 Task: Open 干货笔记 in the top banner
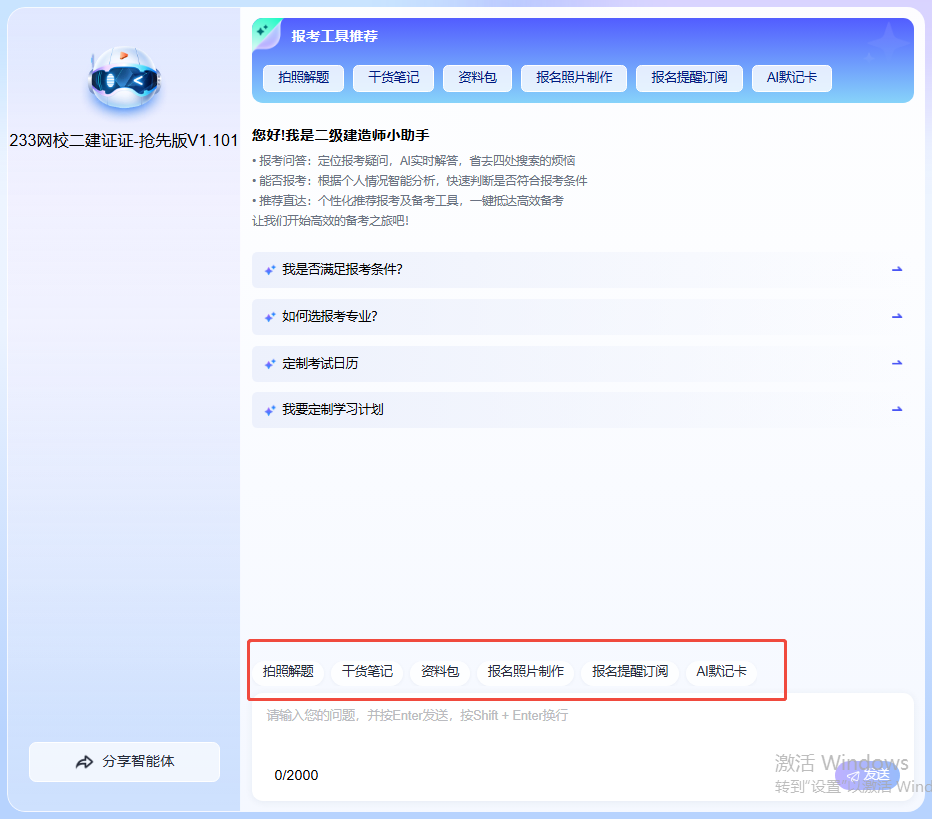pyautogui.click(x=393, y=78)
